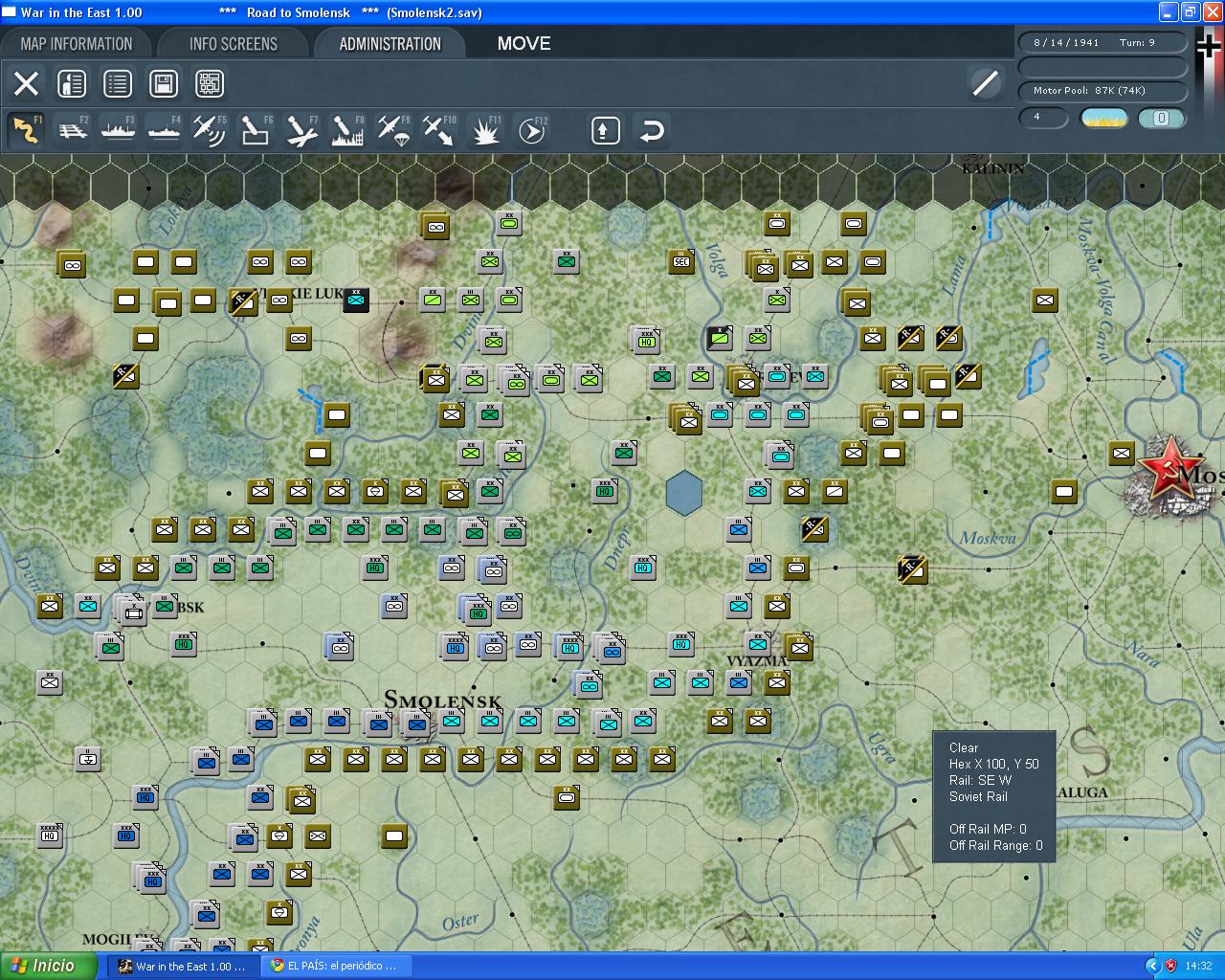Screen dimensions: 1225x980
Task: Select the black cyan counter near Velikie Luki
Action: [356, 300]
